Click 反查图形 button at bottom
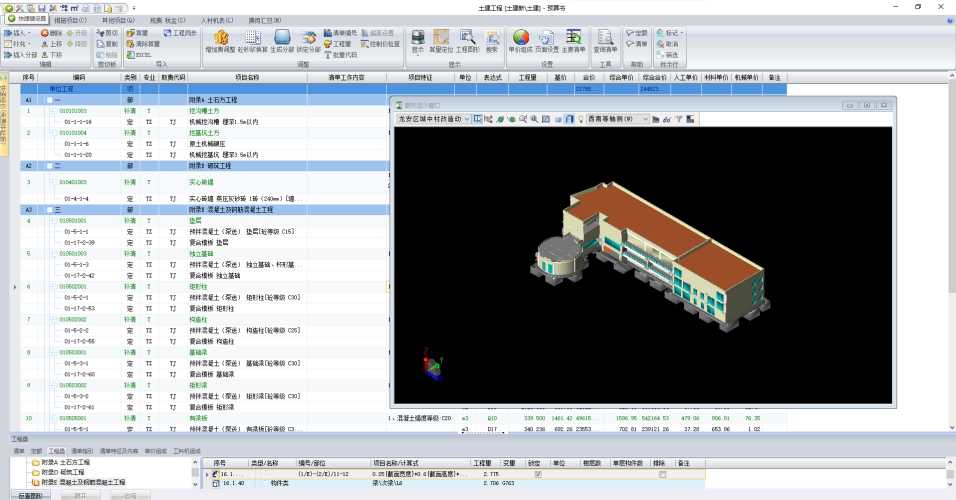Screen dimensions: 956x500 pos(30,496)
